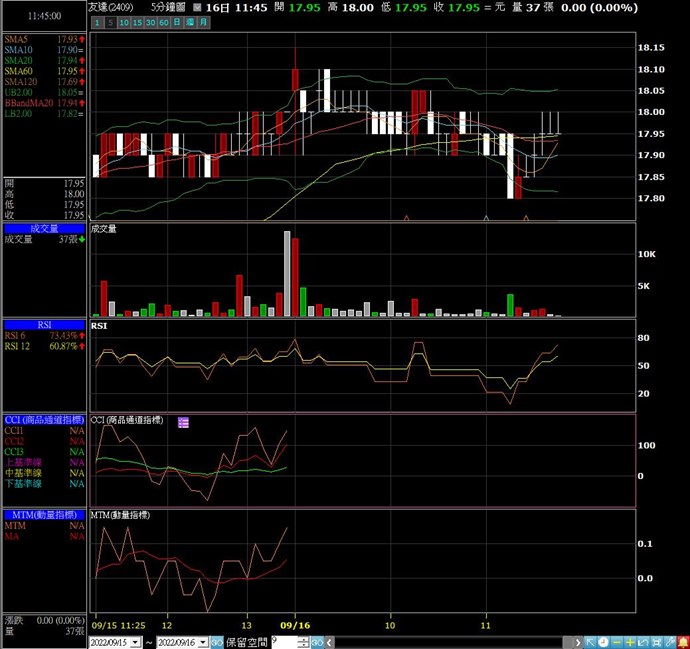
Task: Switch chart to 30-minute period
Action: [150, 22]
